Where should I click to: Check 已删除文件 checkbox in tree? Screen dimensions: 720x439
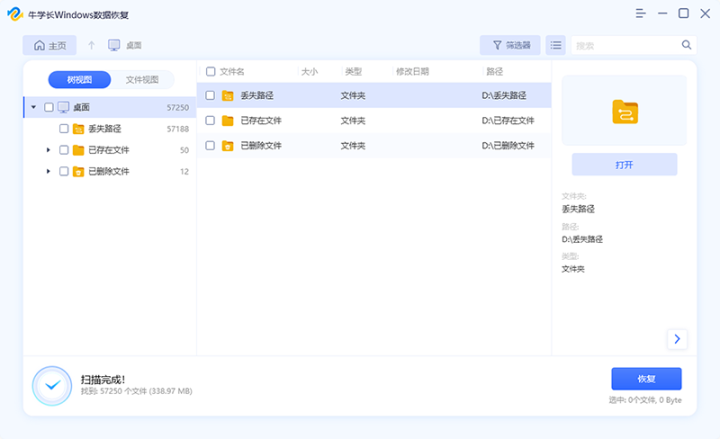pos(64,171)
